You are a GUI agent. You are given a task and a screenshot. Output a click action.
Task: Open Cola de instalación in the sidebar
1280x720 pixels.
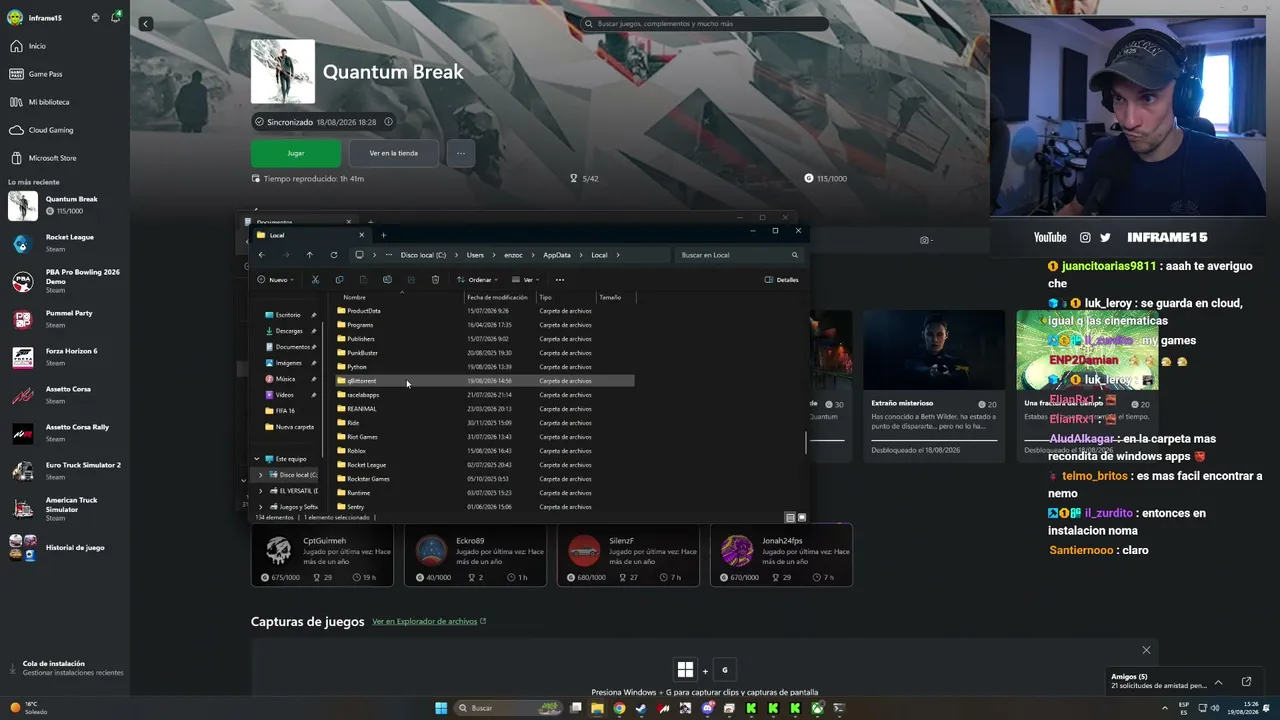point(65,668)
